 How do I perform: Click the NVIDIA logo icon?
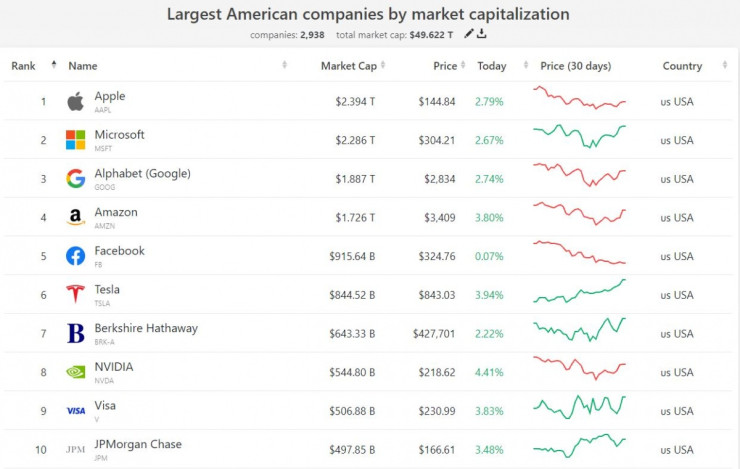(x=75, y=372)
